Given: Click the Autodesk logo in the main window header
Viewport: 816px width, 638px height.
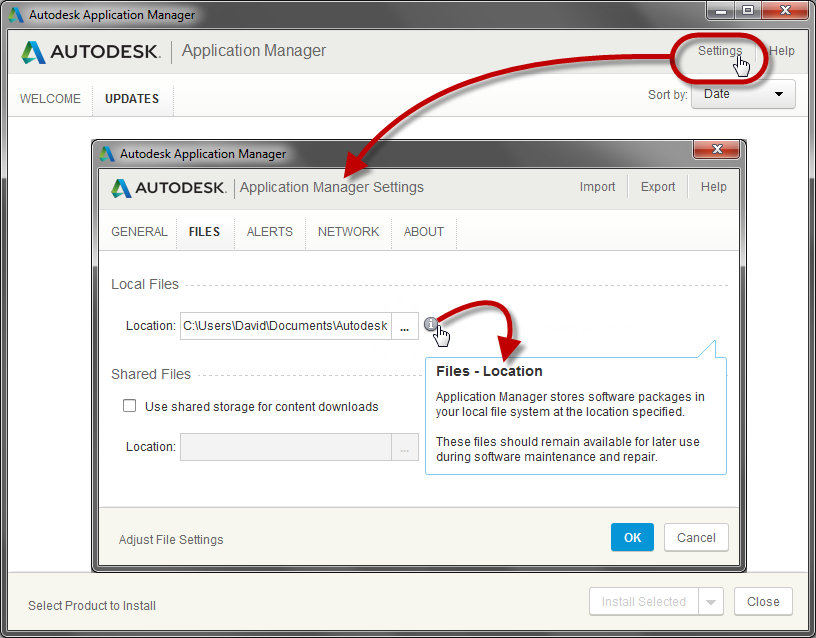Looking at the screenshot, I should 91,52.
